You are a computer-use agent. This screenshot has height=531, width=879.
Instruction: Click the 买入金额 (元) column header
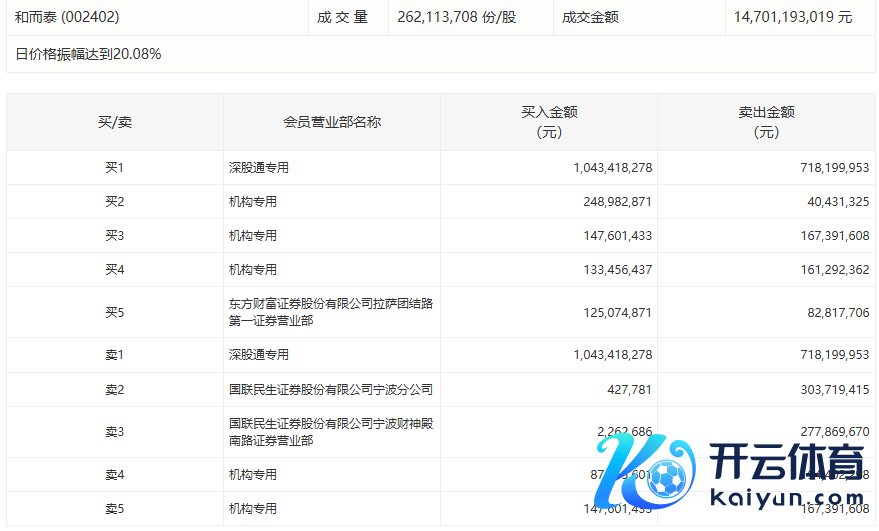point(549,122)
